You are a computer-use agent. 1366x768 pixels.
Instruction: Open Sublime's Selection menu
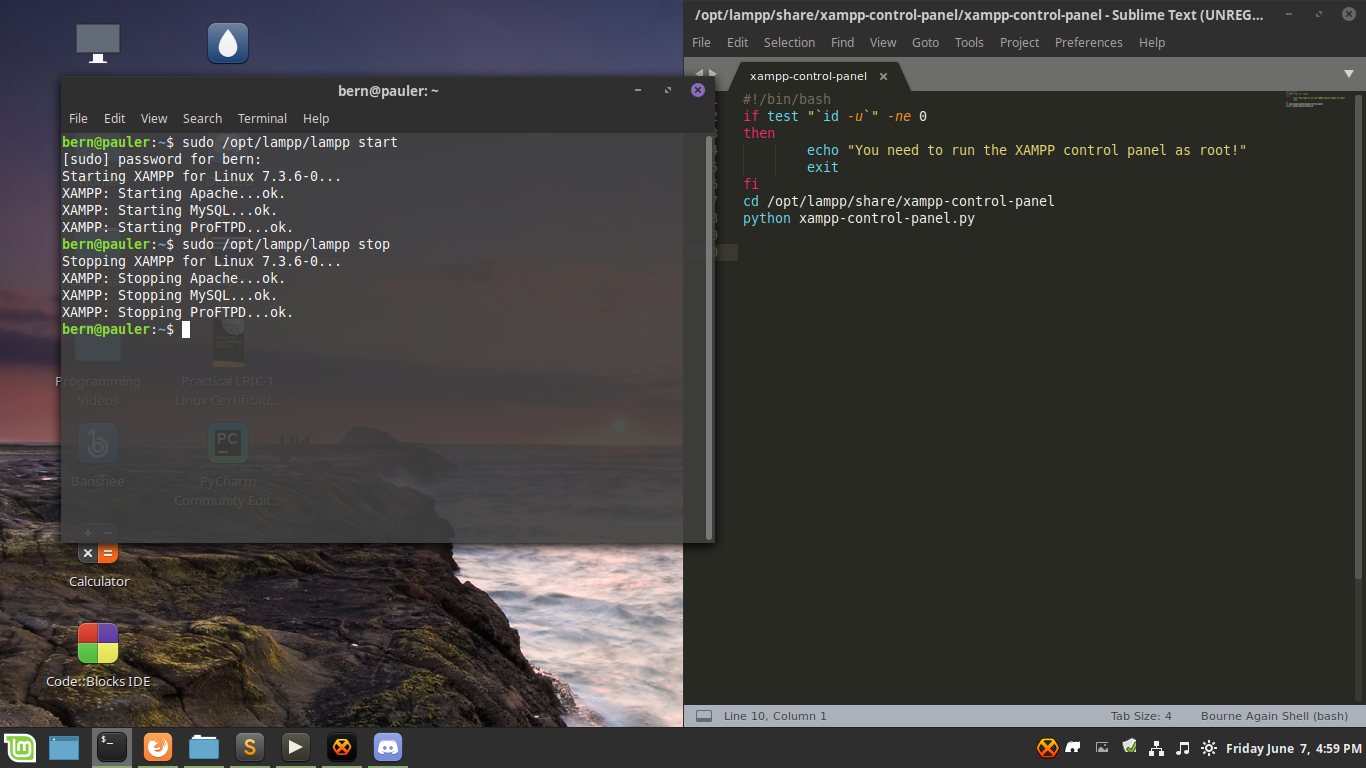click(789, 42)
